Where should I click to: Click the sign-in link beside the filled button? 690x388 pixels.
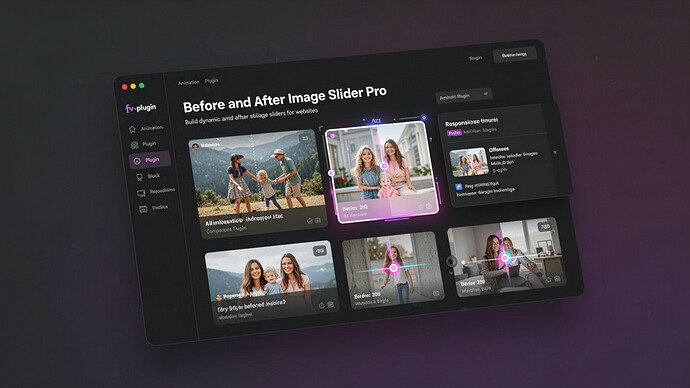[475, 58]
